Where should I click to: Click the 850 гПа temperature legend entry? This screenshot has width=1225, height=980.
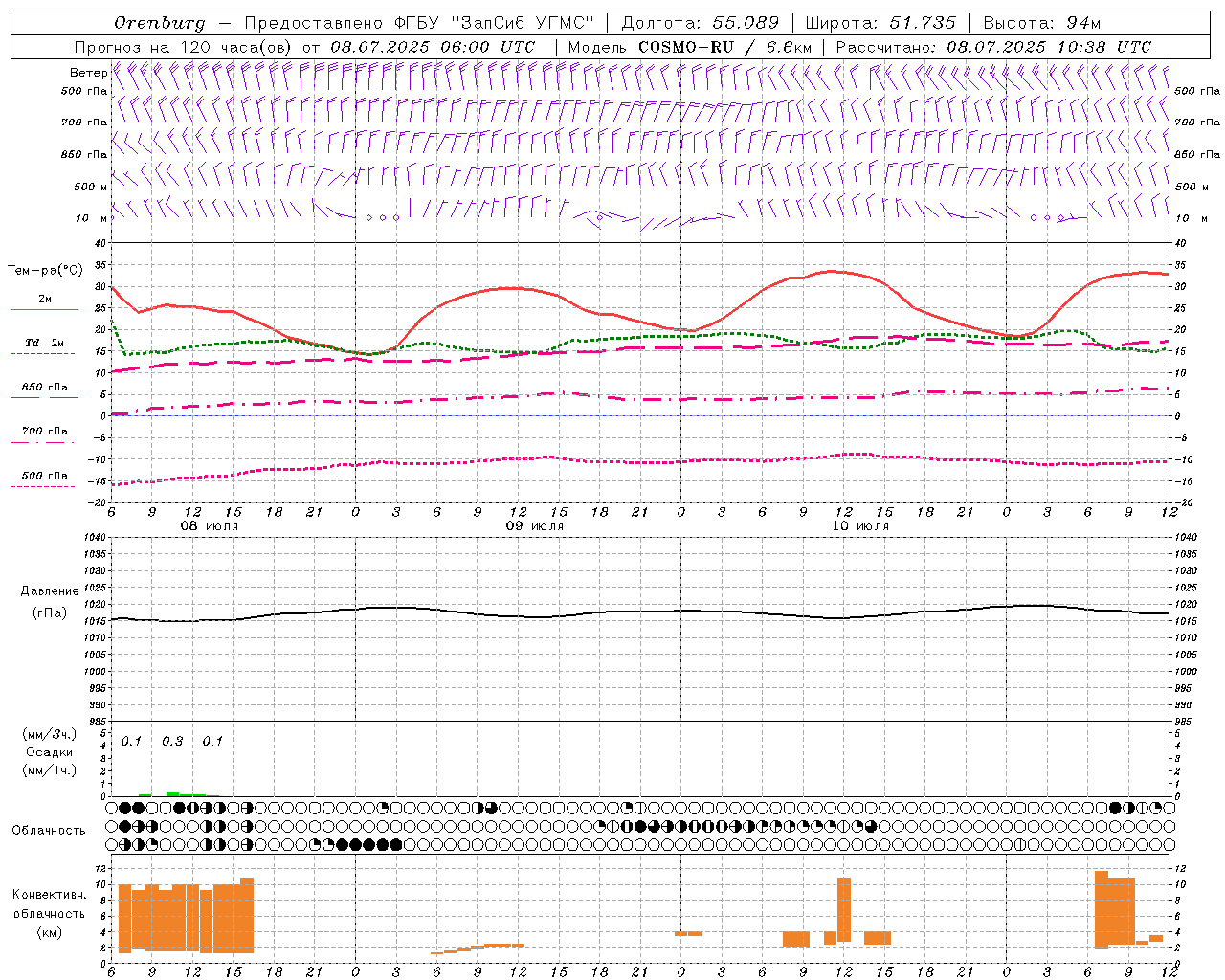point(44,388)
